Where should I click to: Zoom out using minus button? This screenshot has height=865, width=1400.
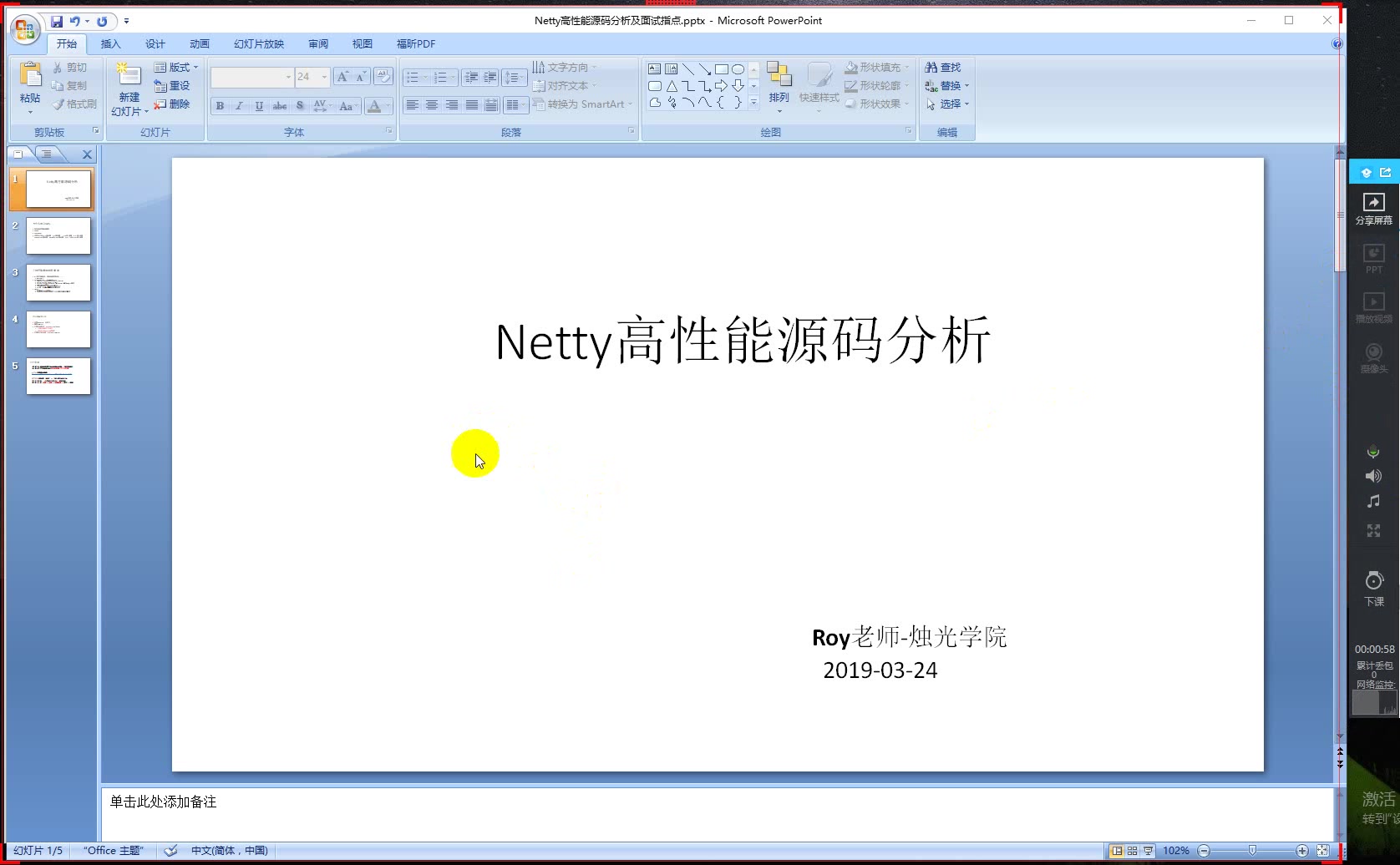(x=1204, y=851)
